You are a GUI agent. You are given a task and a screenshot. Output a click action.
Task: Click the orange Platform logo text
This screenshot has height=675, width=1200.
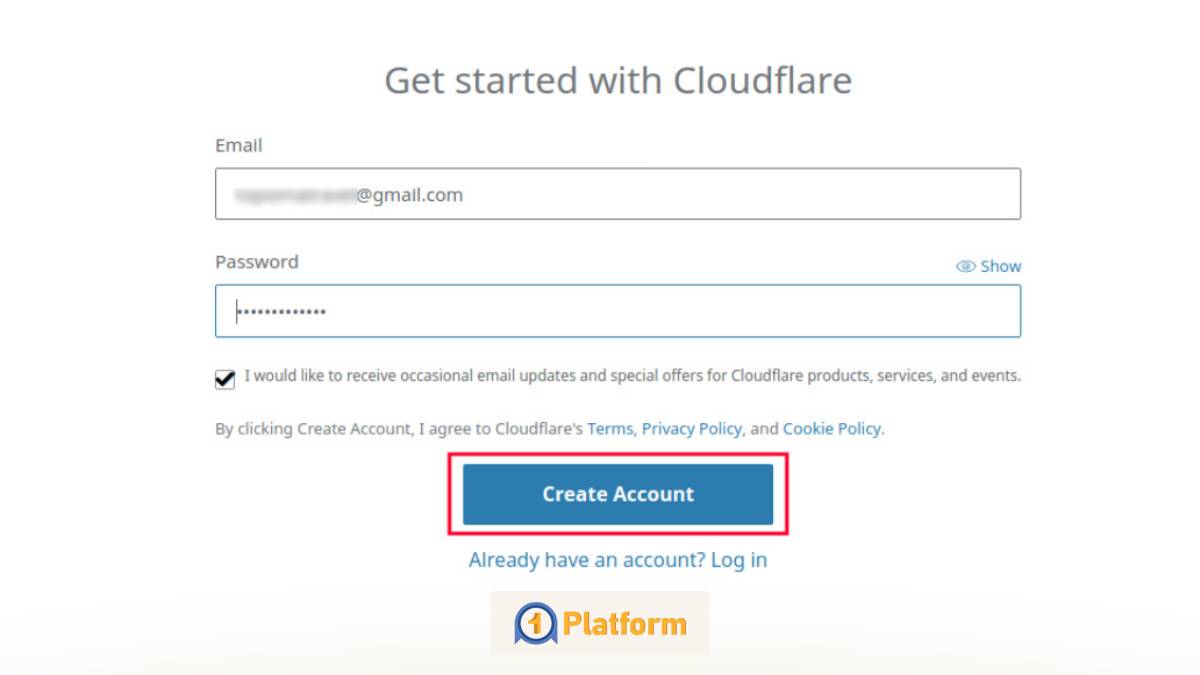click(624, 624)
